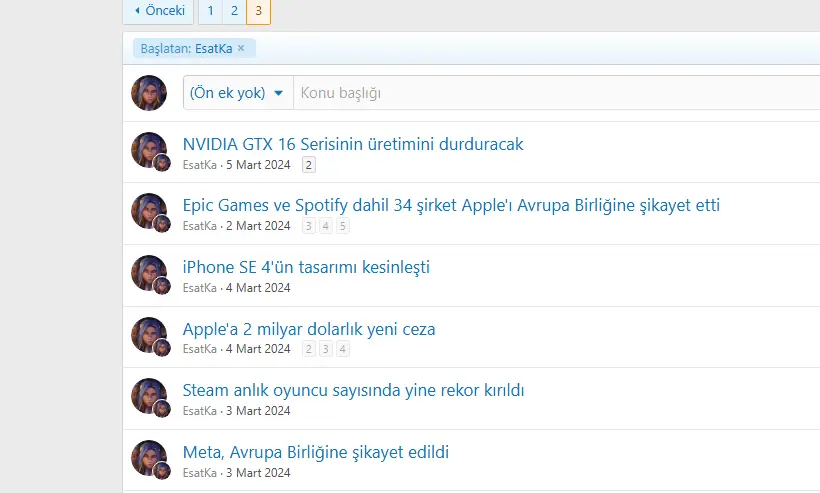
Task: Click avatar of the Epic Games thread
Action: 149,211
